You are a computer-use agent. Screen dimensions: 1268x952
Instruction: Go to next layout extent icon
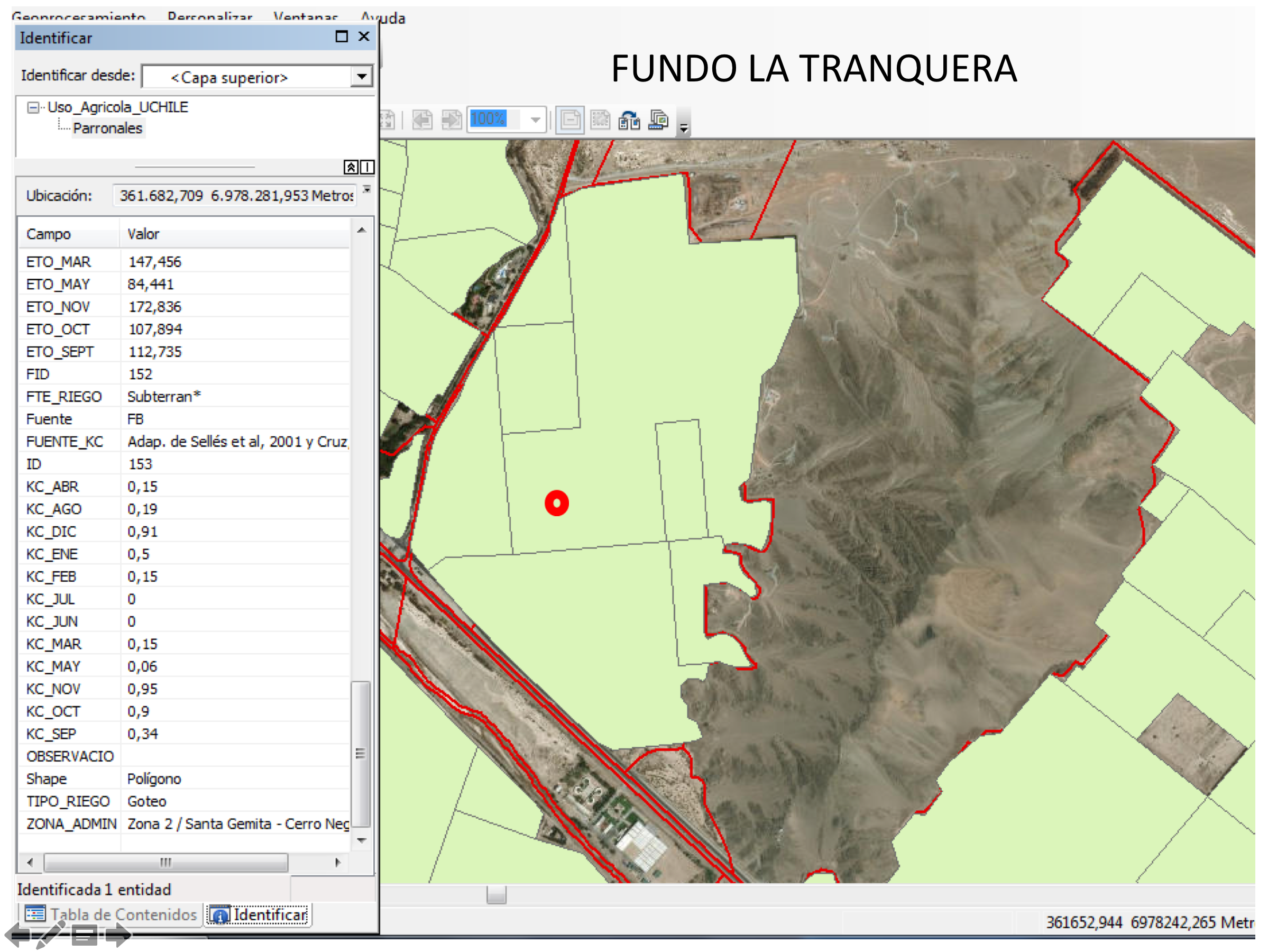coord(452,121)
